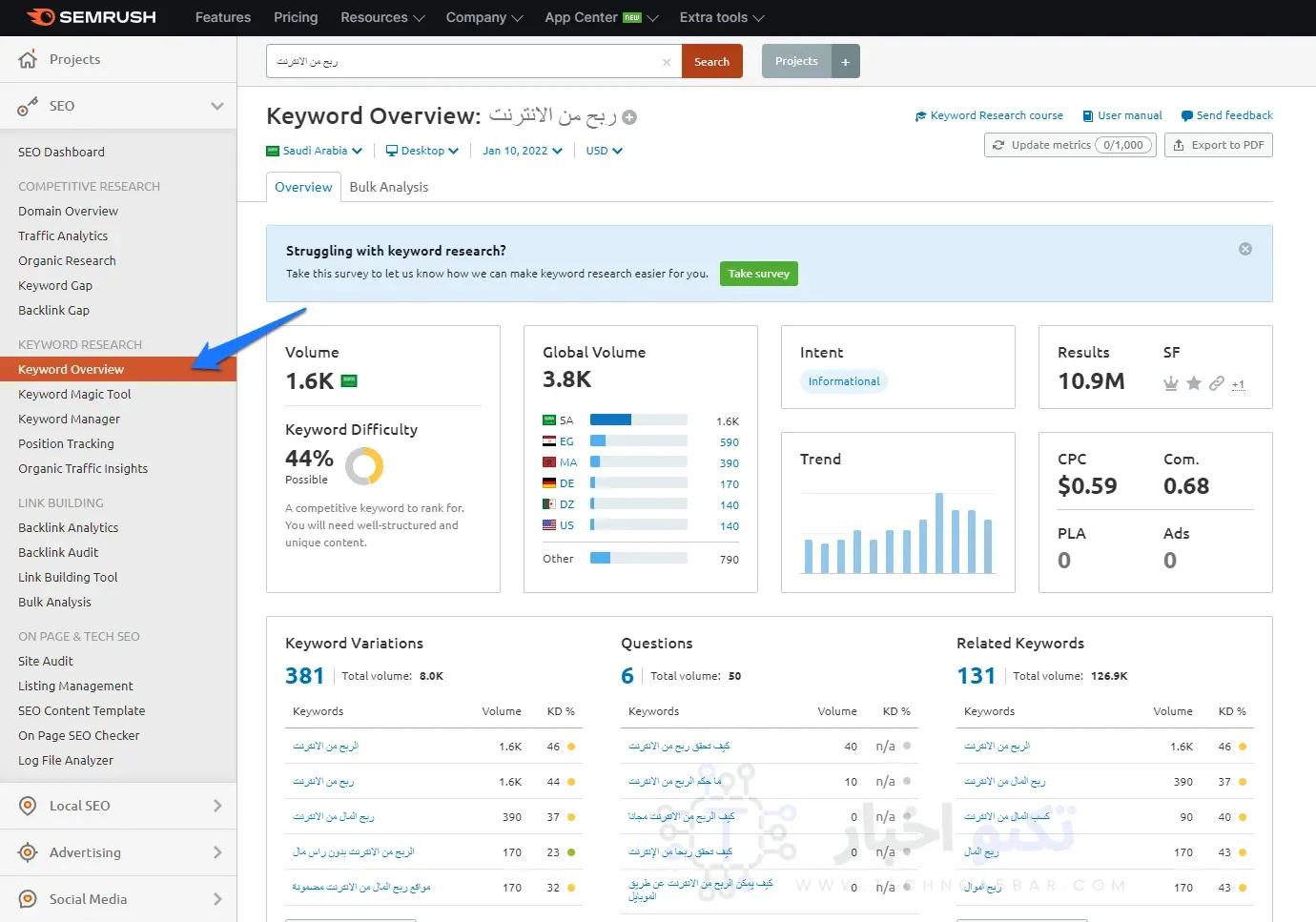
Task: Click the Advertising target icon
Action: tap(29, 852)
